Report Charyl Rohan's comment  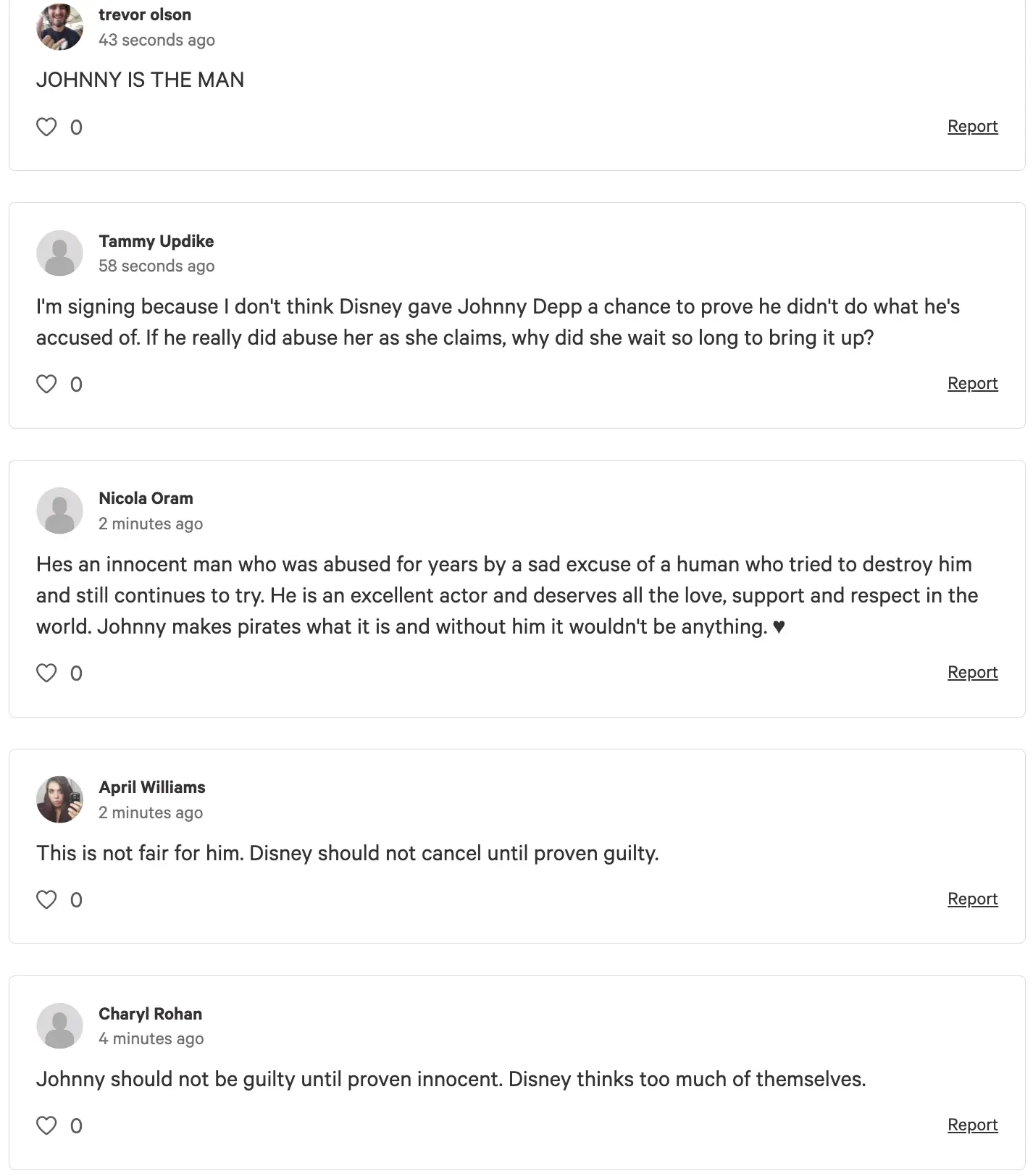[x=972, y=1125]
